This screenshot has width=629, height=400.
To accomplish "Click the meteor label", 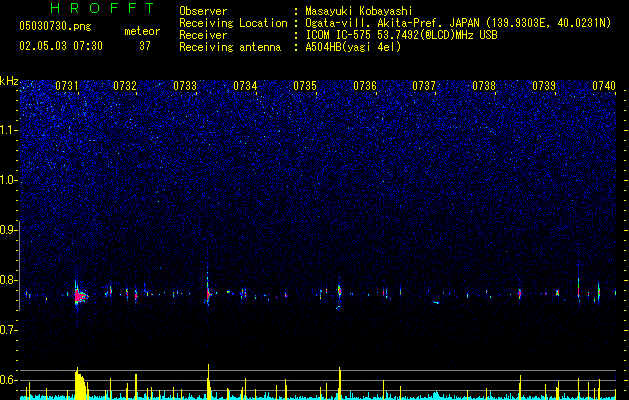I will pyautogui.click(x=142, y=31).
